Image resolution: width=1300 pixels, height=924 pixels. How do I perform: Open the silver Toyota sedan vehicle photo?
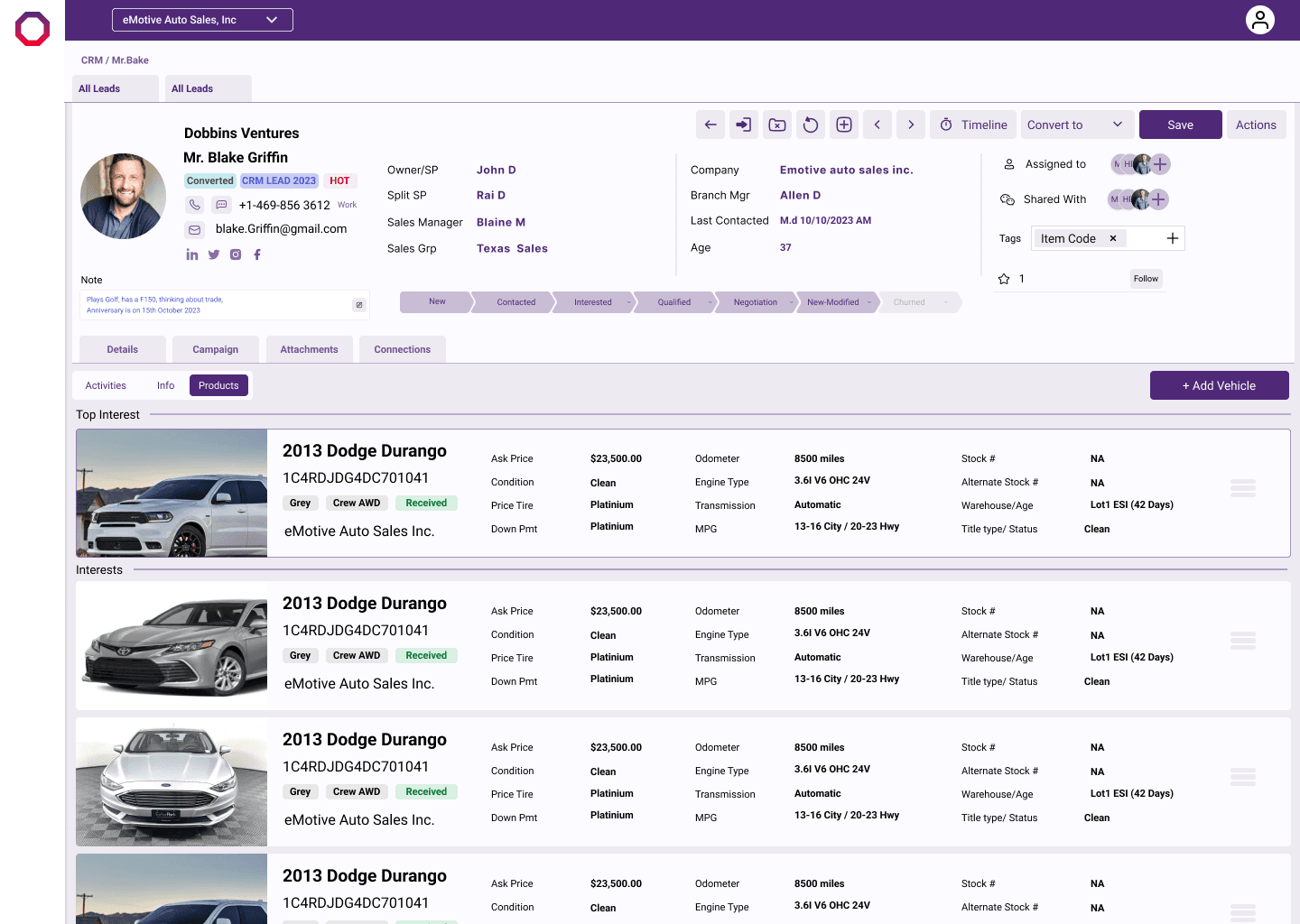(x=172, y=645)
